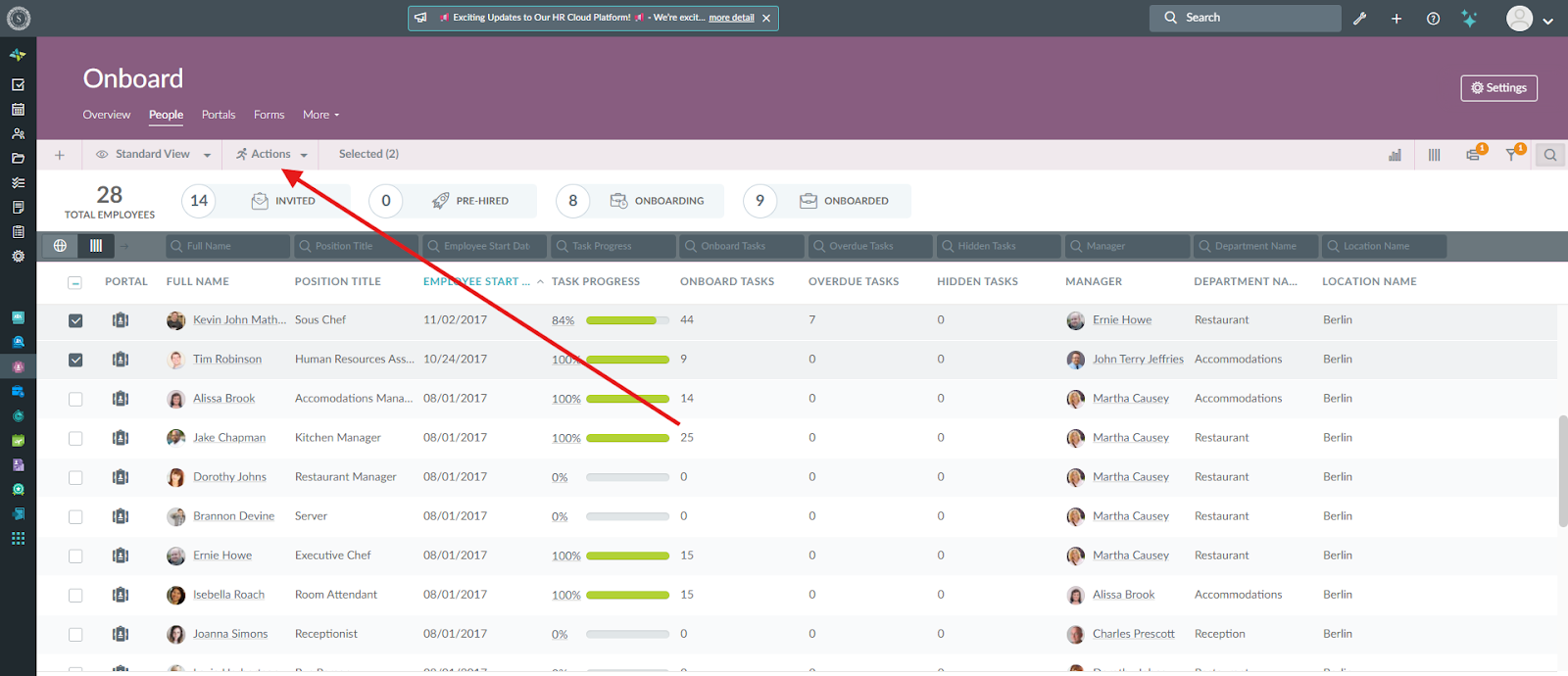This screenshot has height=676, width=1568.
Task: Click the filter funnel icon
Action: (1512, 155)
